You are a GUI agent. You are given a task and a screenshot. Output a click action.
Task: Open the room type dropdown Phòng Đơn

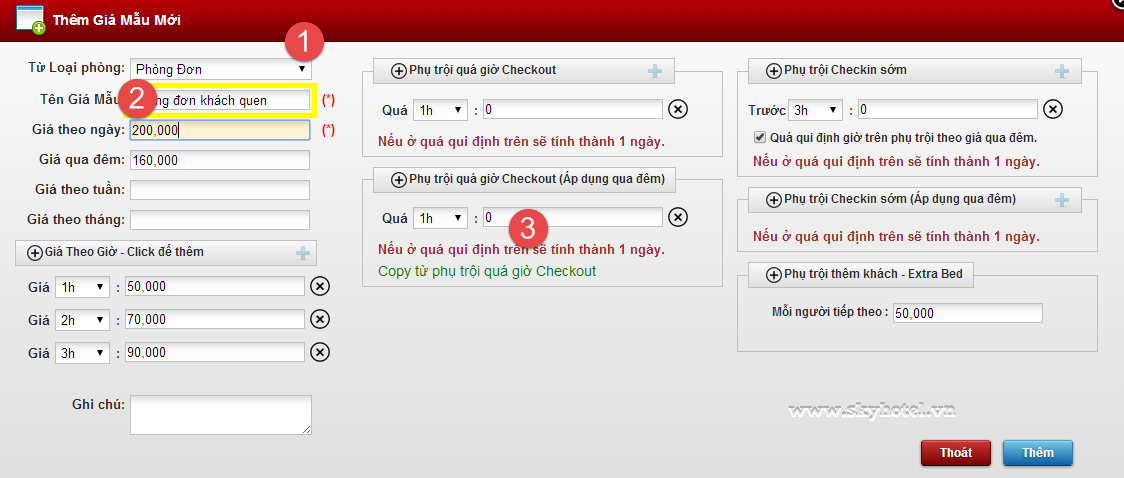(221, 70)
